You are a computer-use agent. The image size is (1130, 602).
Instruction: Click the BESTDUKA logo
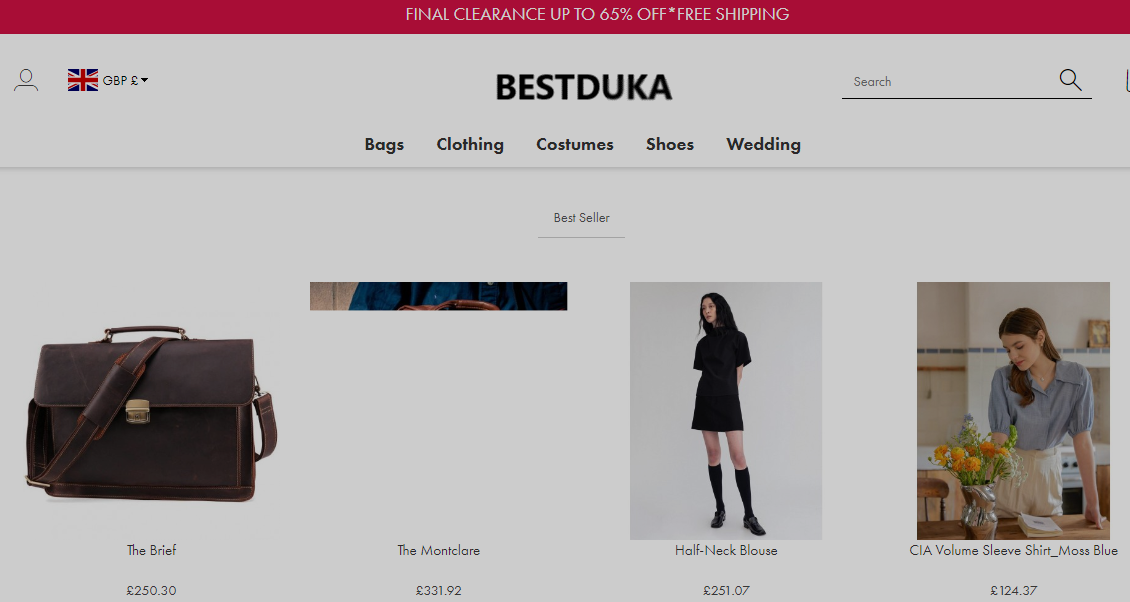[584, 87]
